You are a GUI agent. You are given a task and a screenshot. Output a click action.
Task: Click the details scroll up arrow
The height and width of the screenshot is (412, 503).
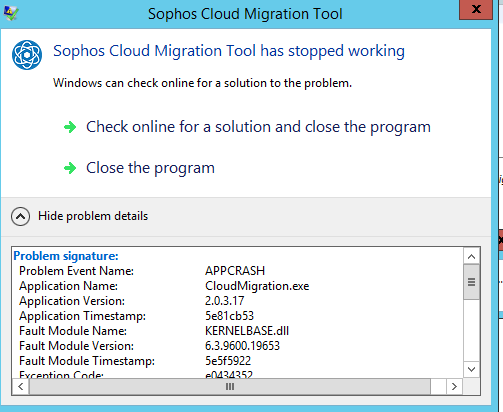[x=471, y=256]
